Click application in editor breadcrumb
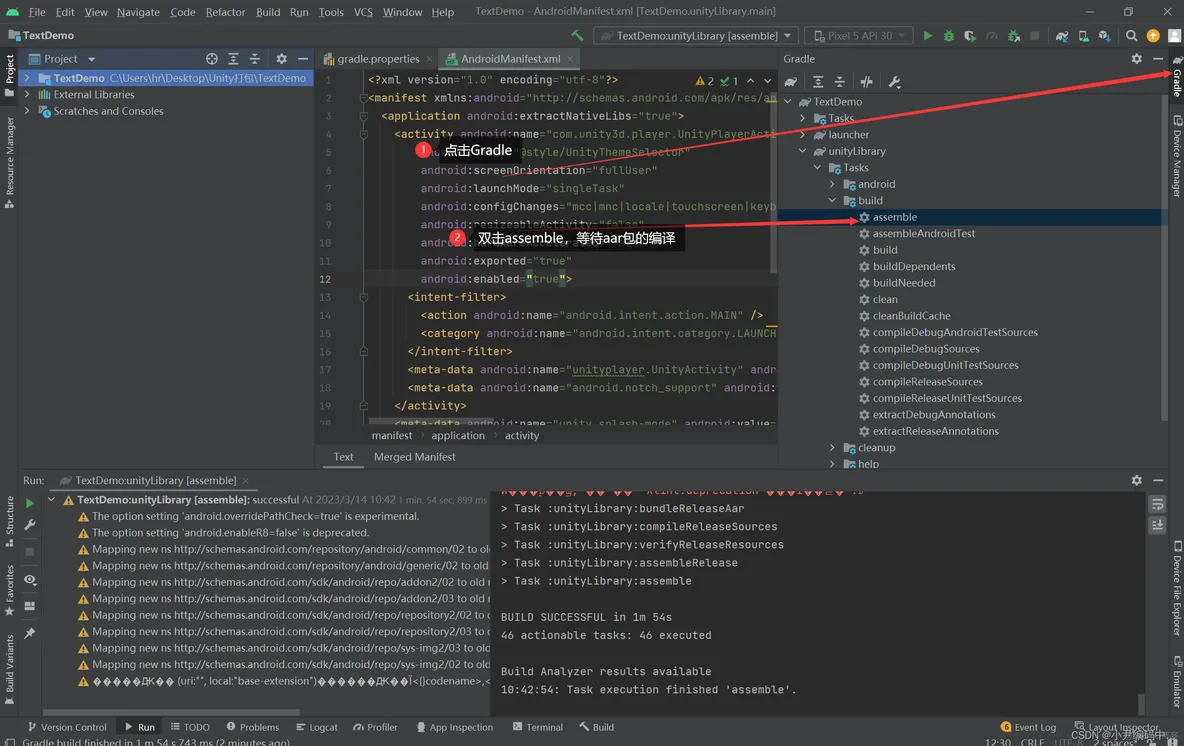This screenshot has width=1184, height=746. click(x=458, y=436)
